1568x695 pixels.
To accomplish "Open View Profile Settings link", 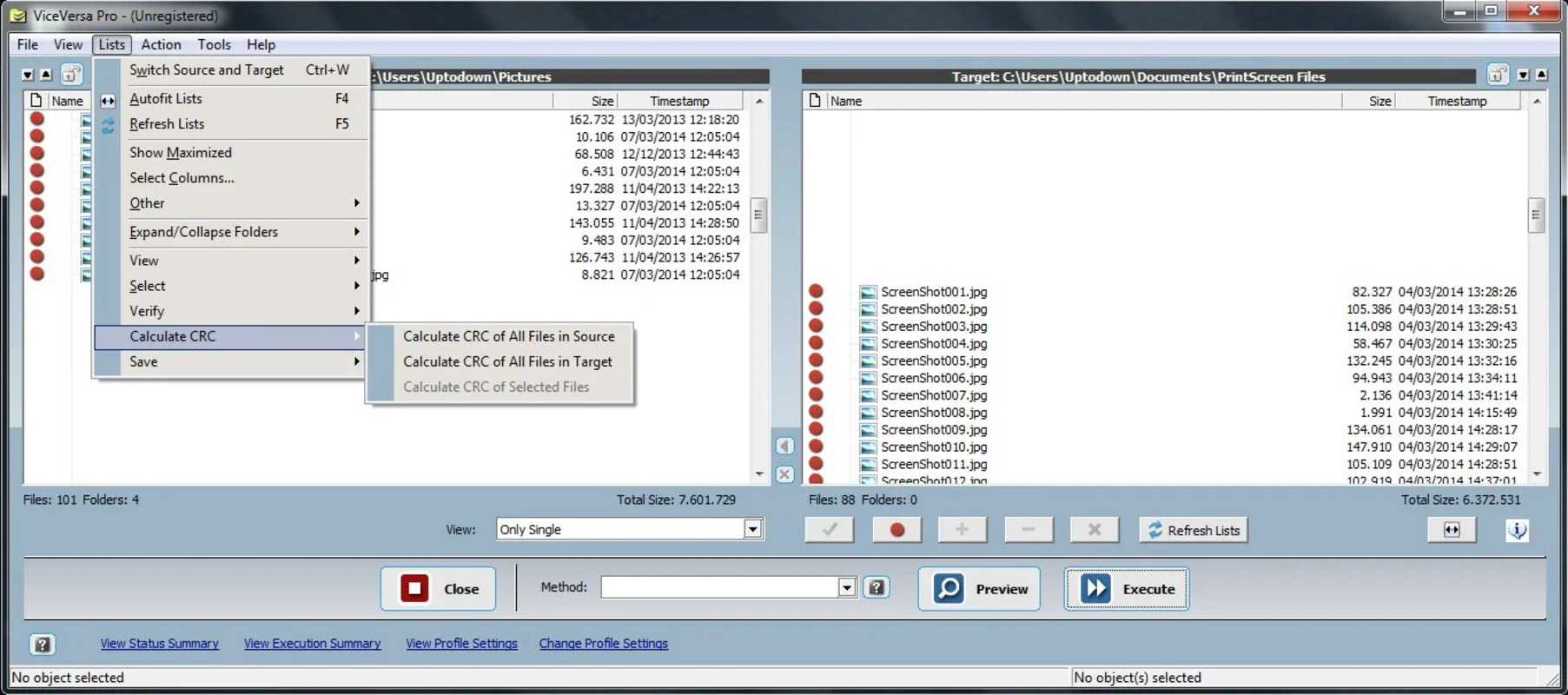I will pyautogui.click(x=461, y=644).
